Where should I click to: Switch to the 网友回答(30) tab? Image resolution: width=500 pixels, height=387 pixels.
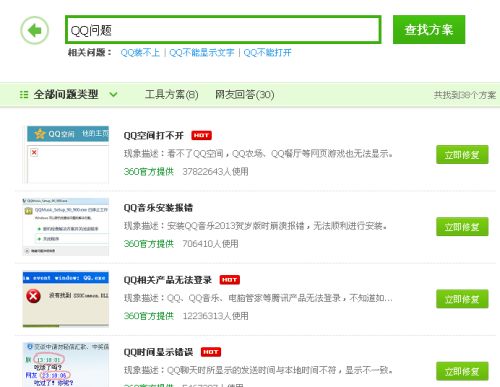click(245, 95)
